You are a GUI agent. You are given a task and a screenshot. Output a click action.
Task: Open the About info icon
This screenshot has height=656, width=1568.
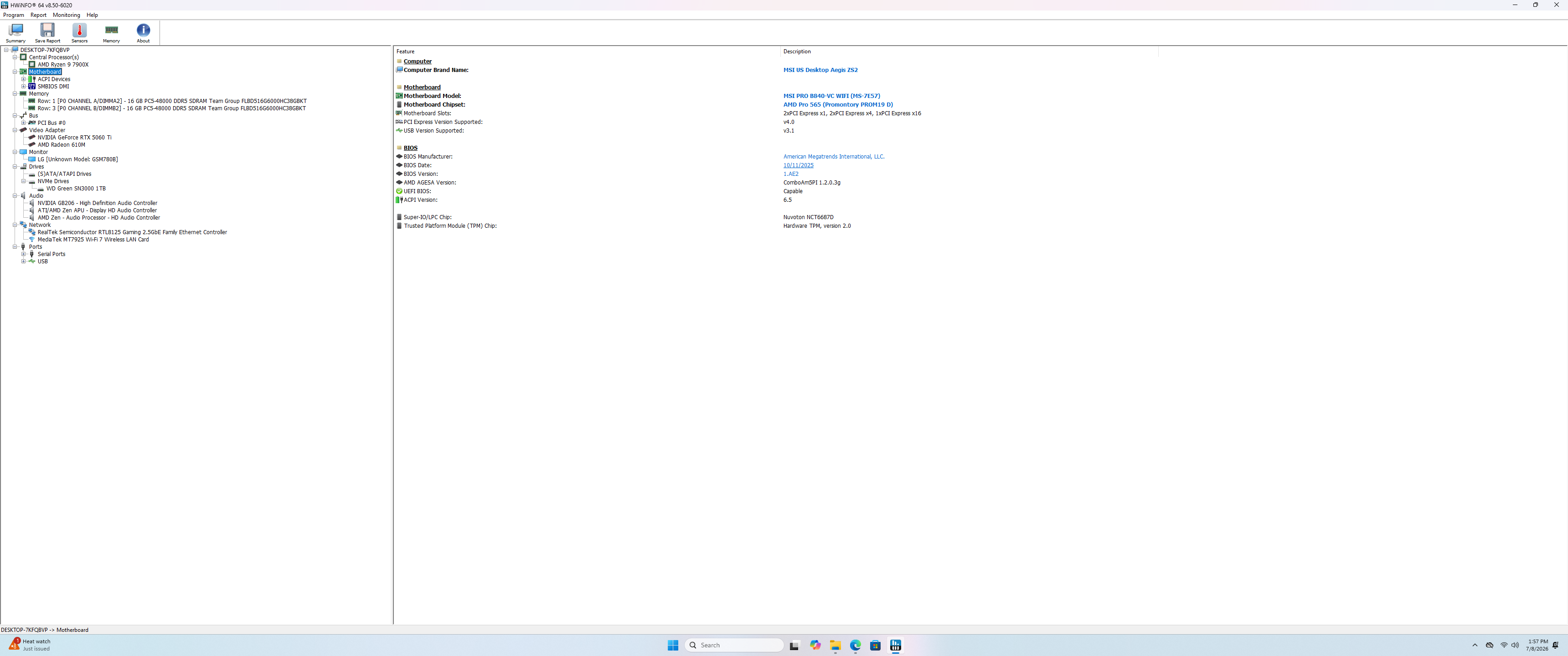tap(143, 33)
